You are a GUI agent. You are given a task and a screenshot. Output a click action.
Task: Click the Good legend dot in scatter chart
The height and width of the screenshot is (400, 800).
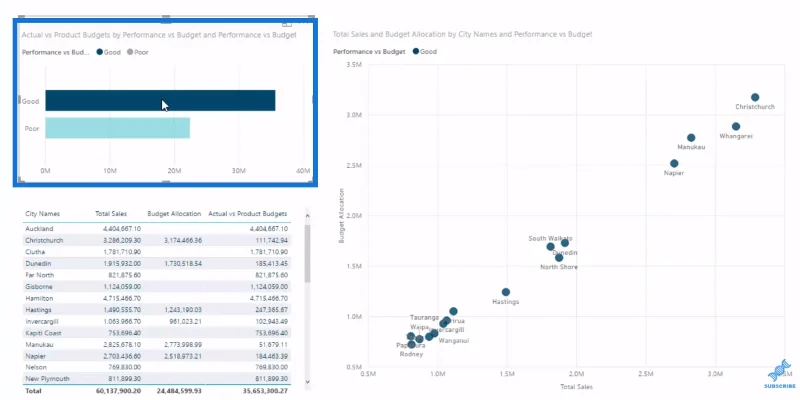coord(416,52)
